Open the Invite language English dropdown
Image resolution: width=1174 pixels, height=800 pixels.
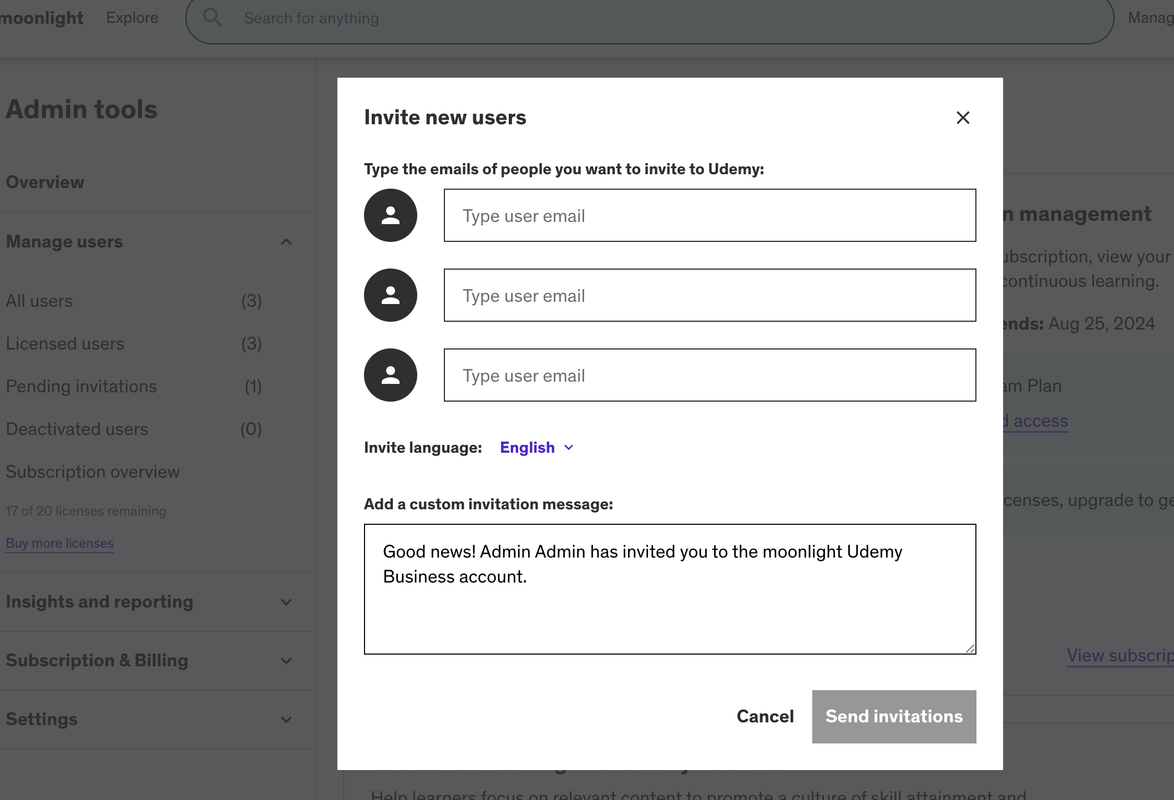click(537, 447)
